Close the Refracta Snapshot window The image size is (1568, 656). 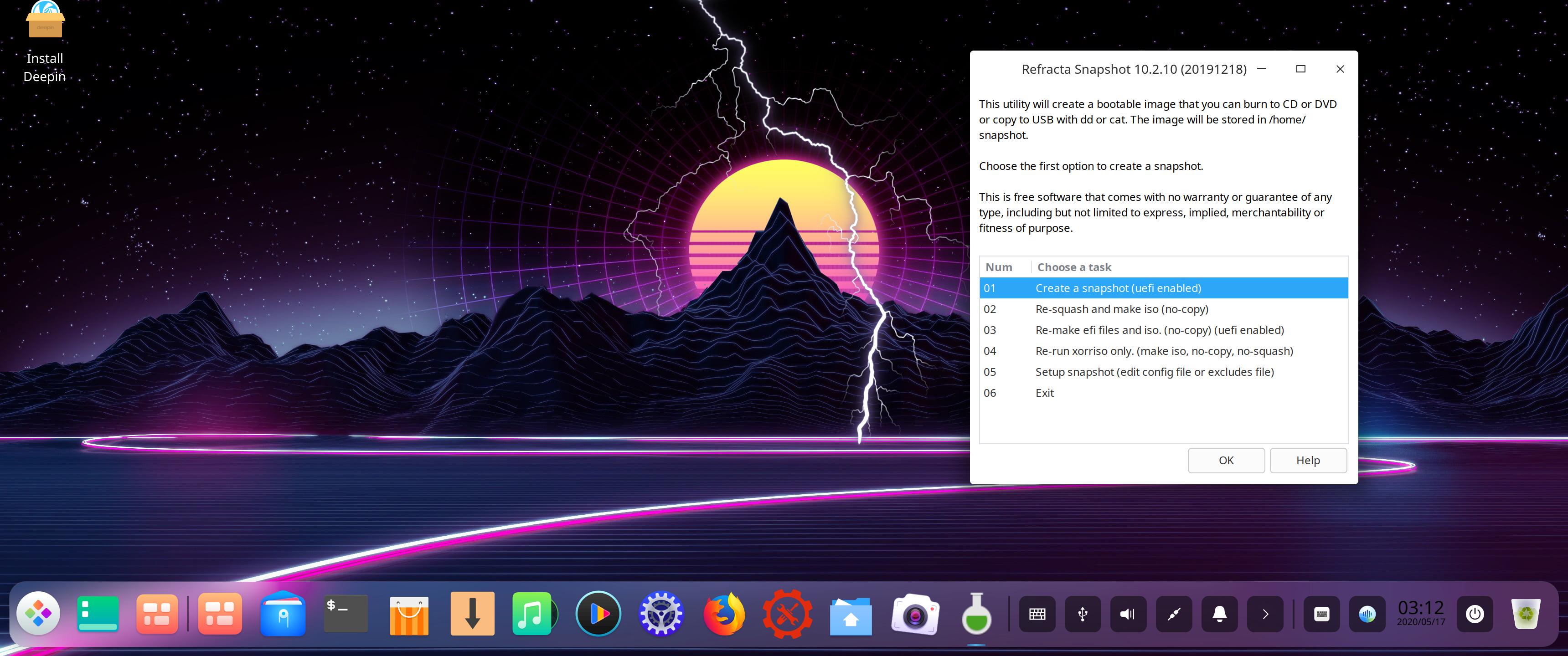[1340, 69]
